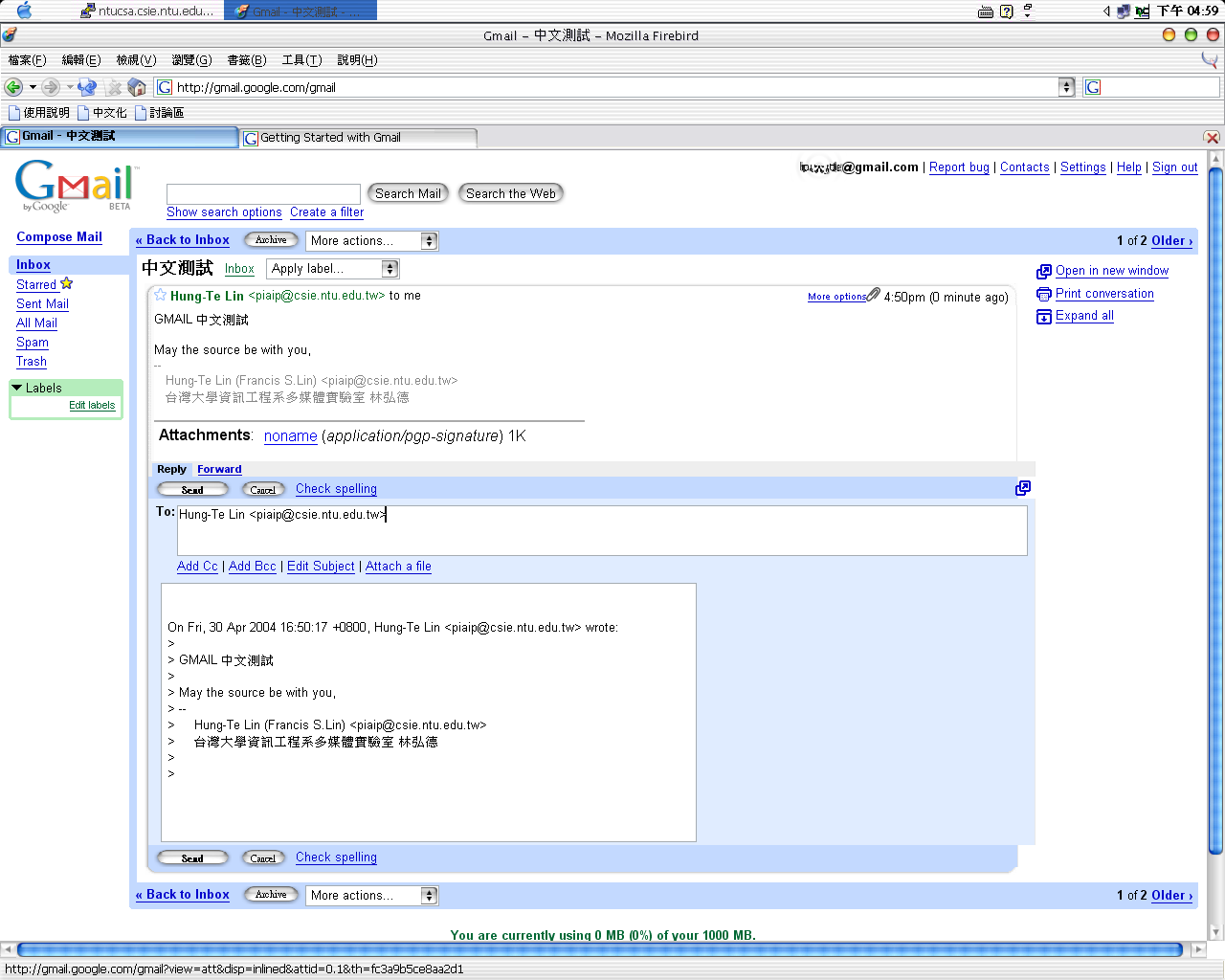Viewport: 1225px width, 980px height.
Task: Click the Expand all icon
Action: pyautogui.click(x=1044, y=317)
